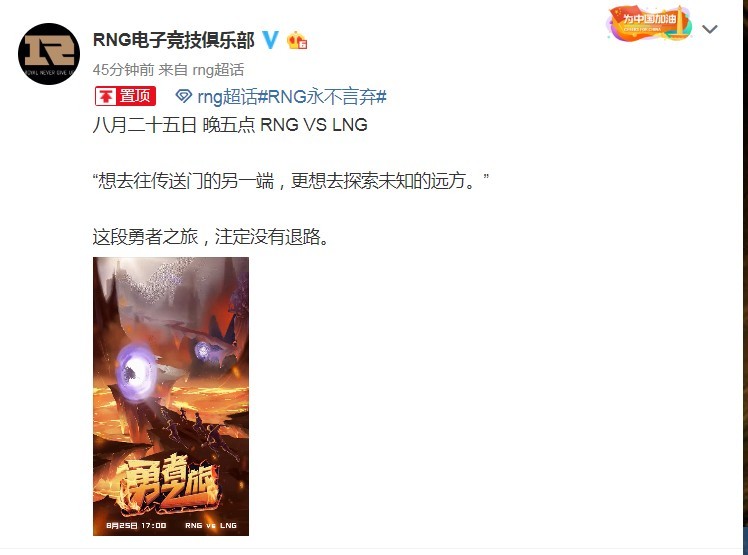Click the 这段勇者之旅 closing sentence
Image resolution: width=748 pixels, height=555 pixels.
point(211,237)
